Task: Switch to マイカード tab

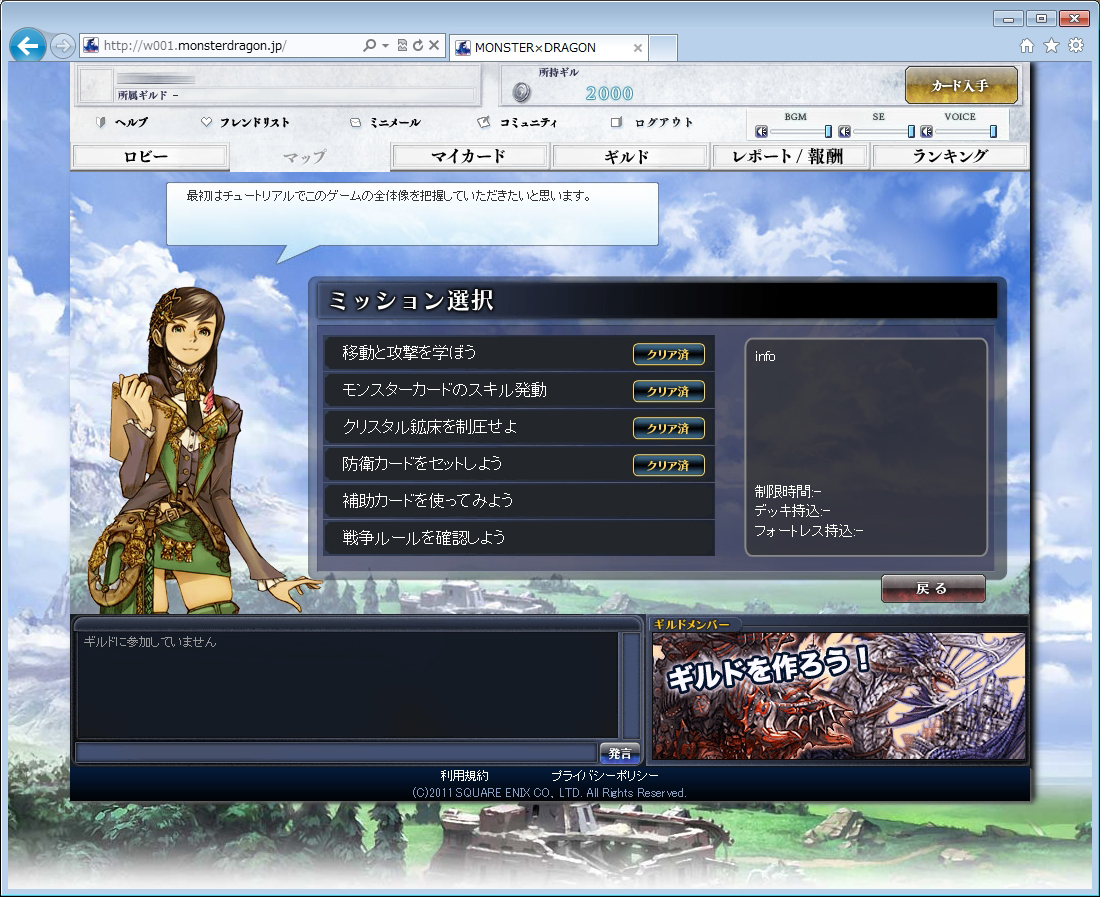Action: (x=469, y=156)
